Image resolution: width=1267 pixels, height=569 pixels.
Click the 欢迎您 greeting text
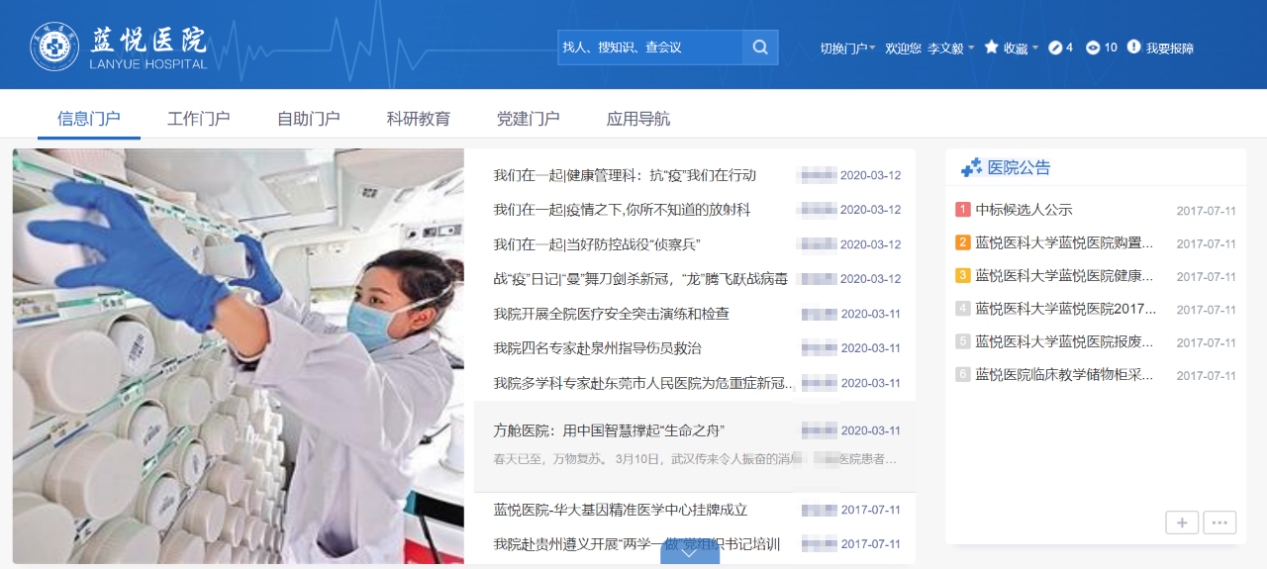[x=903, y=48]
